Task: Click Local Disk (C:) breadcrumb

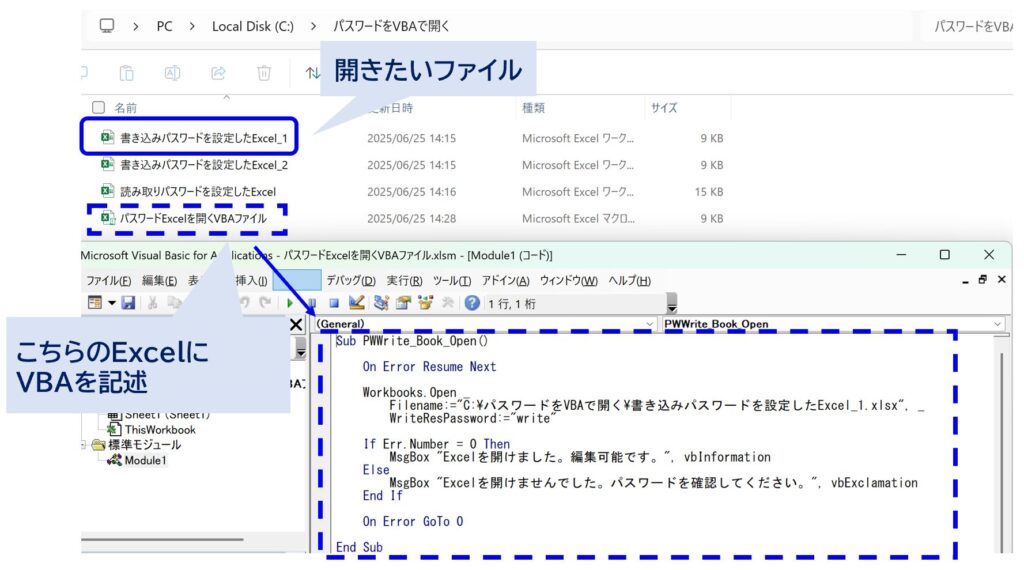Action: click(x=253, y=27)
